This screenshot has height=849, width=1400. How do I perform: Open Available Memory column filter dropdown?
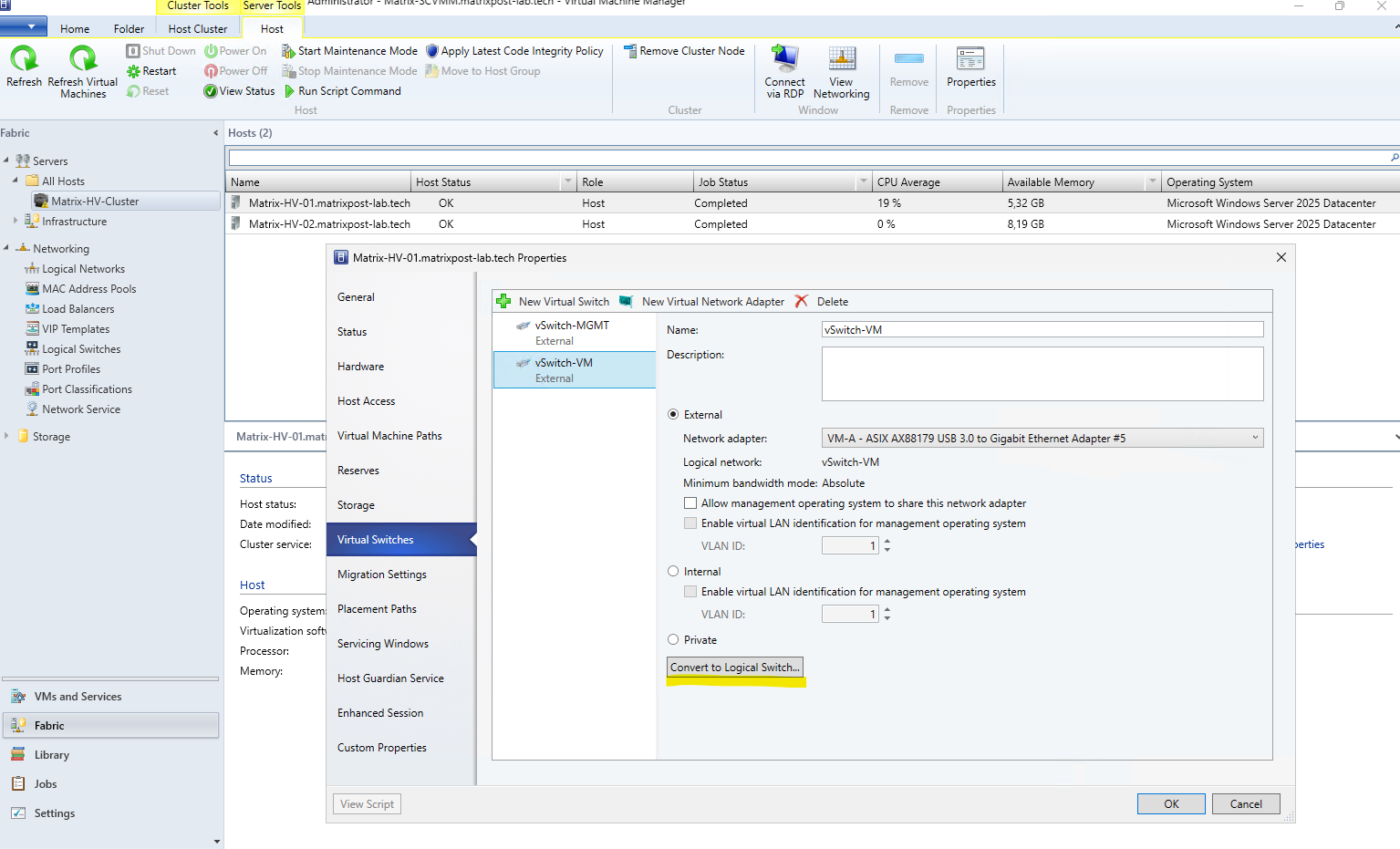point(1153,181)
